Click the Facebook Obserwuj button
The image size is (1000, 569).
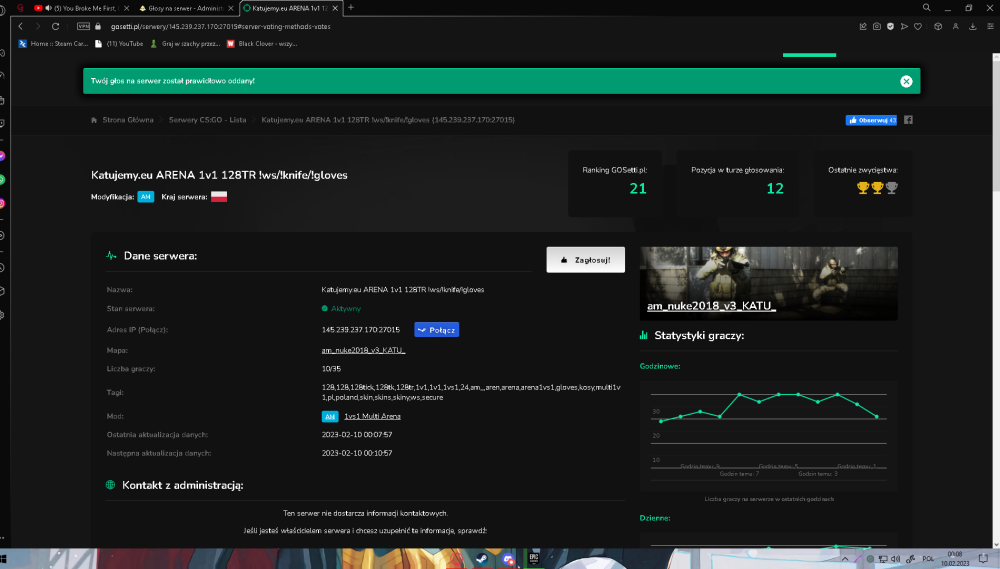tap(871, 120)
